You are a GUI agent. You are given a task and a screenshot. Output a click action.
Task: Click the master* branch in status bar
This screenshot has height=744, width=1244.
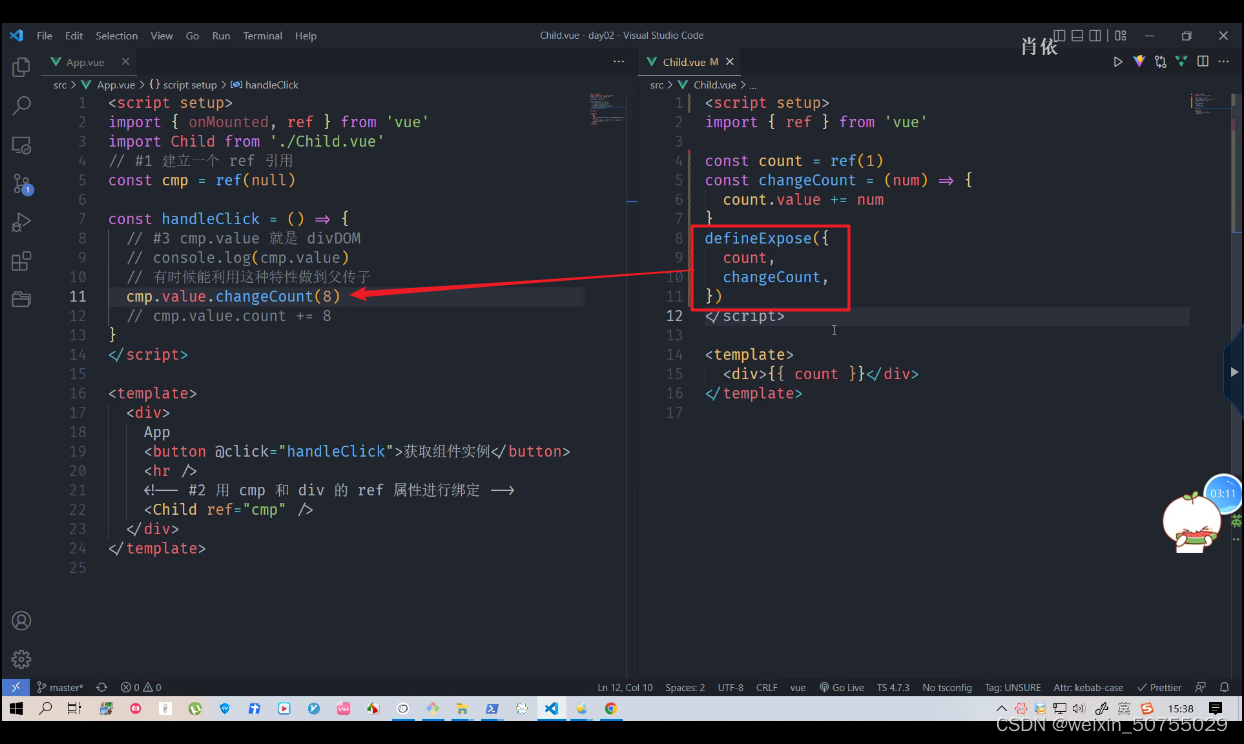[60, 687]
